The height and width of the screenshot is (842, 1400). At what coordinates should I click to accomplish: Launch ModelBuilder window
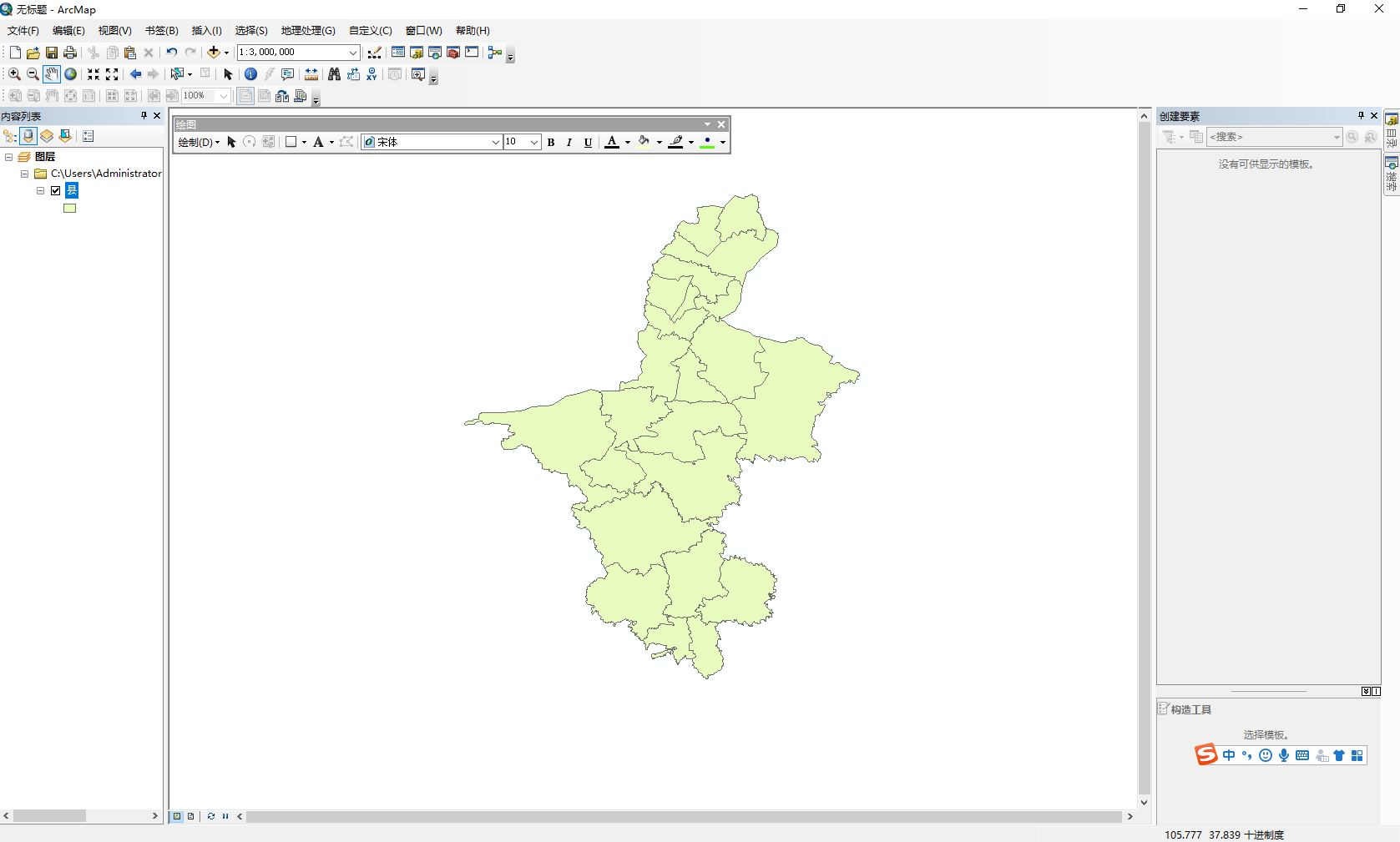point(495,53)
